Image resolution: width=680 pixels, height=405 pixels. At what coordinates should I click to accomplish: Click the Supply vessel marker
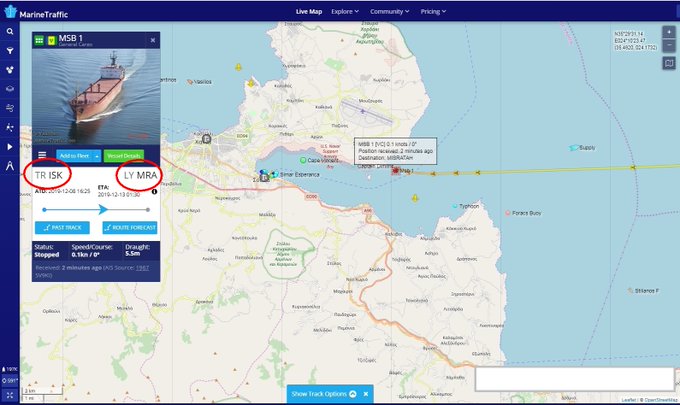click(x=574, y=148)
